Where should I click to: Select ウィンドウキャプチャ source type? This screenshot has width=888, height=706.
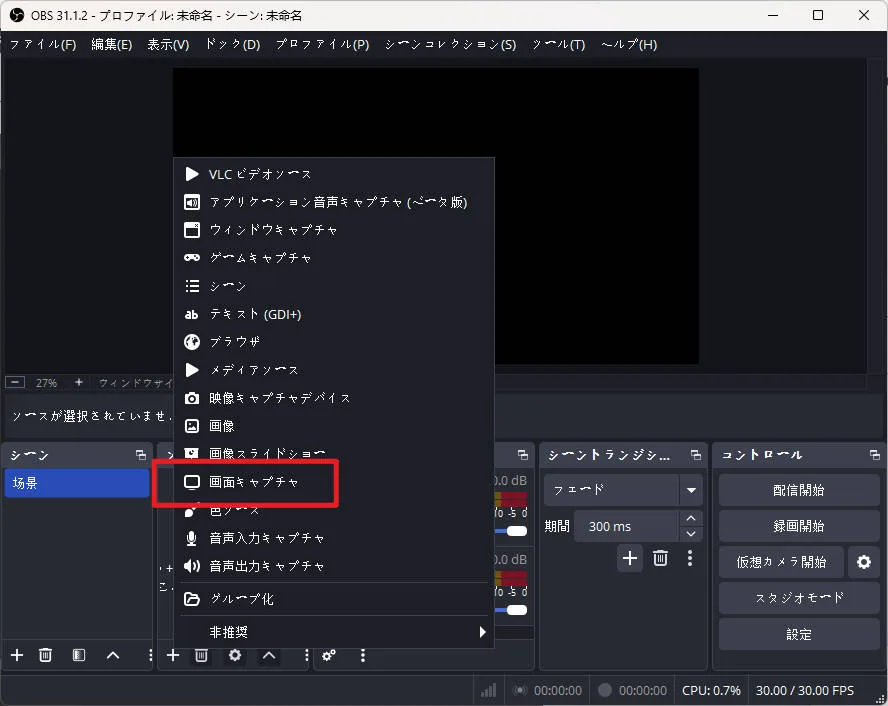click(x=334, y=230)
